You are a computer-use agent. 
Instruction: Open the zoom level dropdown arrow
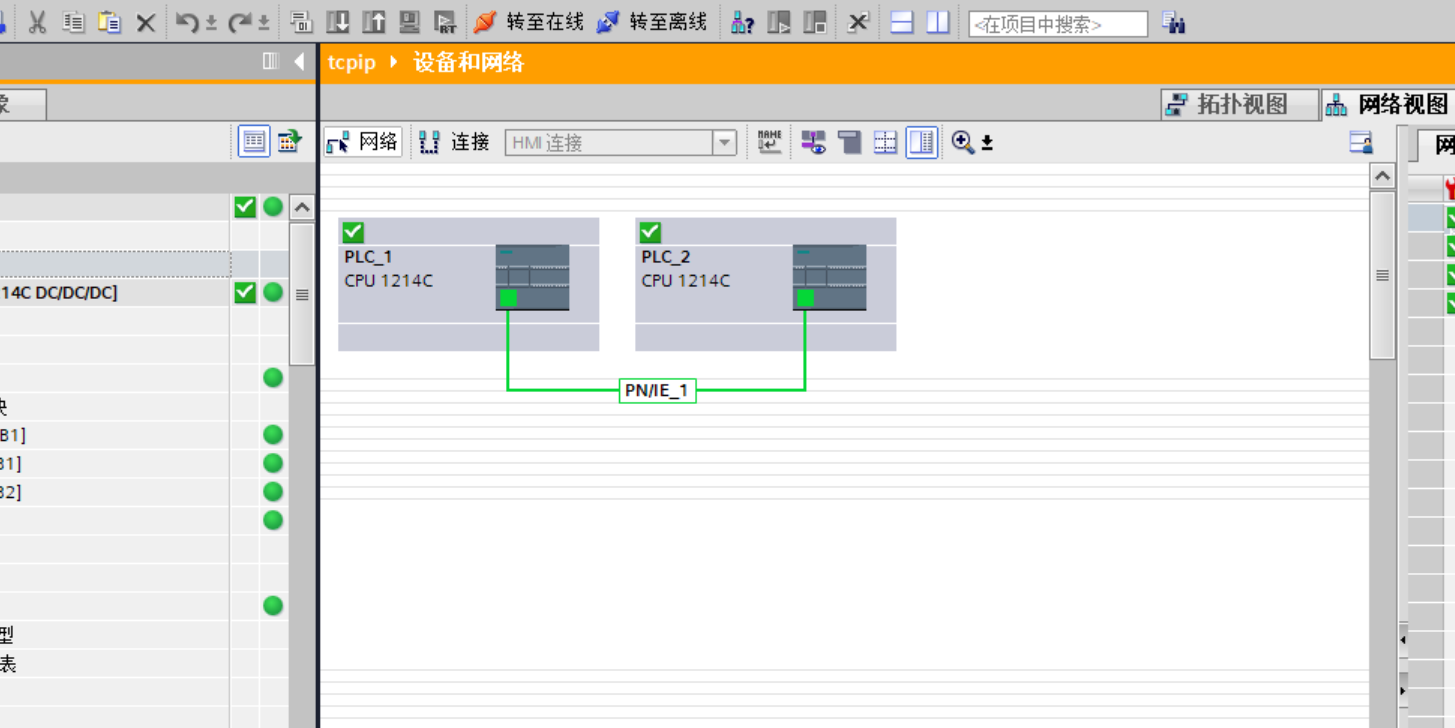point(987,144)
